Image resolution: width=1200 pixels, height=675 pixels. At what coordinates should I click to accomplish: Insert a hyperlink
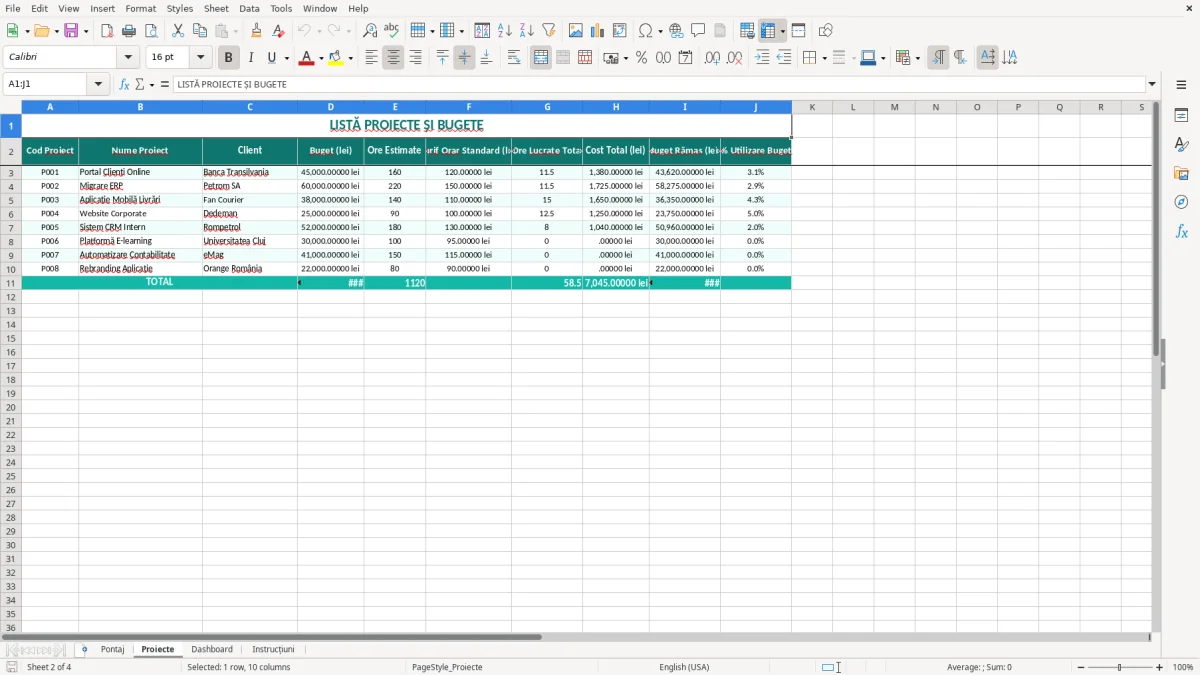677,31
